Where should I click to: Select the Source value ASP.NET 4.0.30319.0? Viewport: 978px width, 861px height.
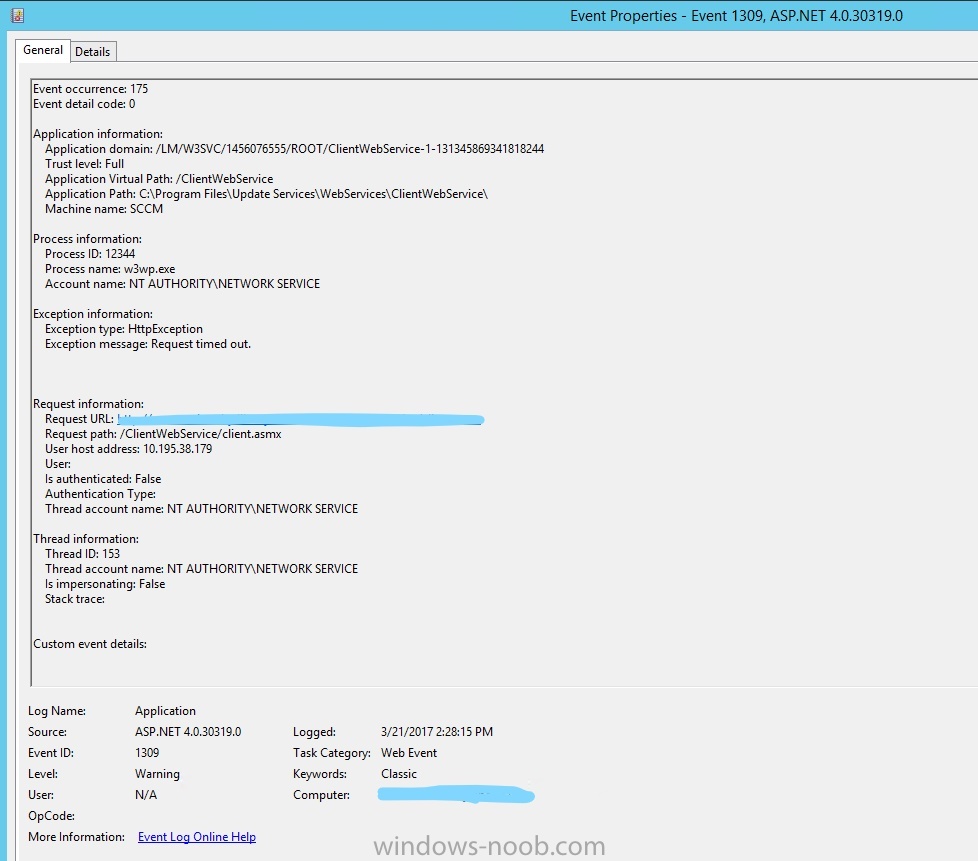pyautogui.click(x=188, y=731)
